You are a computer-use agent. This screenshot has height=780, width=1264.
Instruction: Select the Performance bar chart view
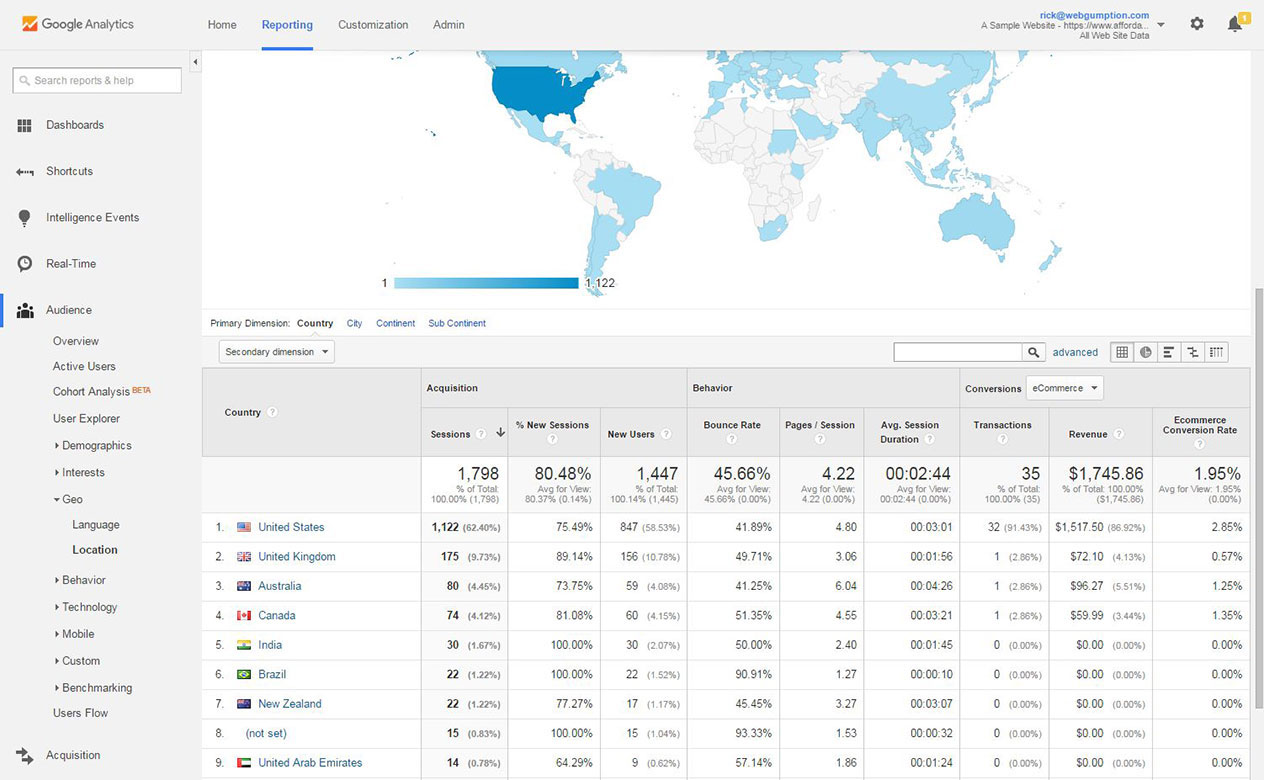1169,352
